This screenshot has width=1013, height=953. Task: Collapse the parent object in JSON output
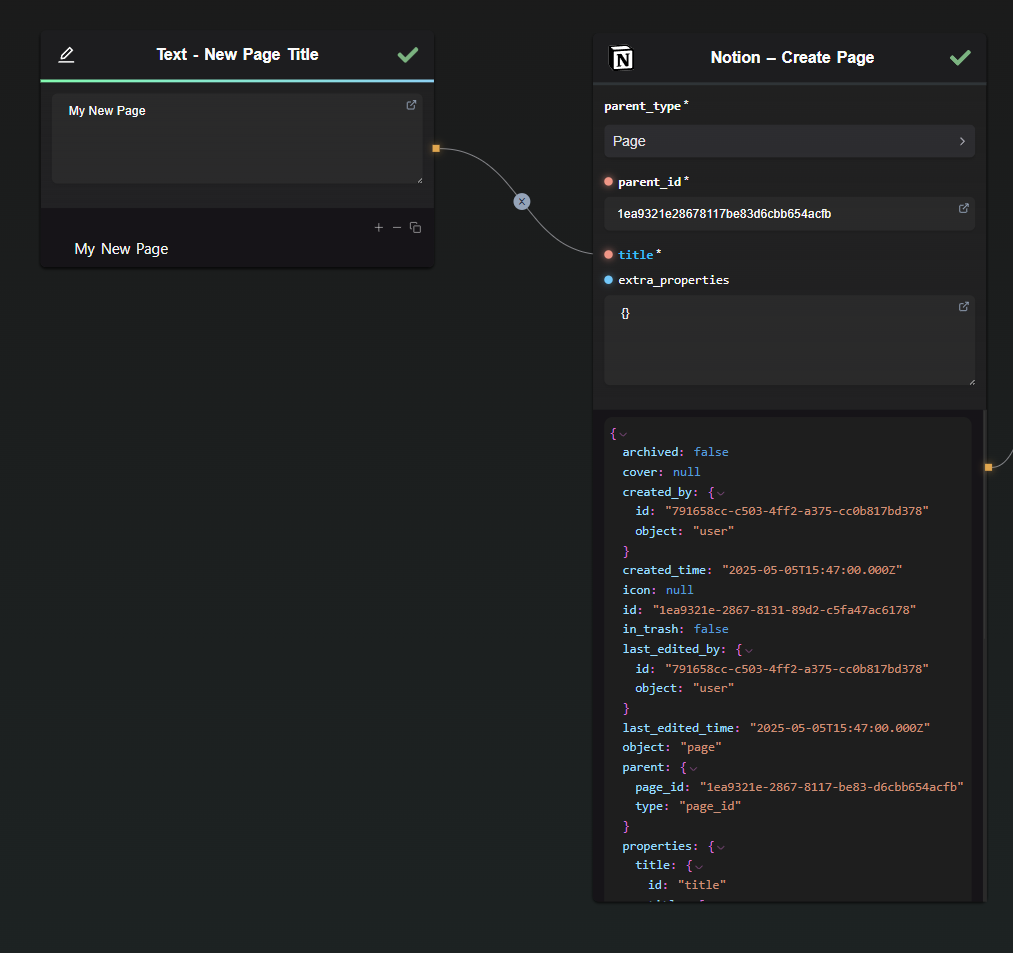tap(693, 768)
